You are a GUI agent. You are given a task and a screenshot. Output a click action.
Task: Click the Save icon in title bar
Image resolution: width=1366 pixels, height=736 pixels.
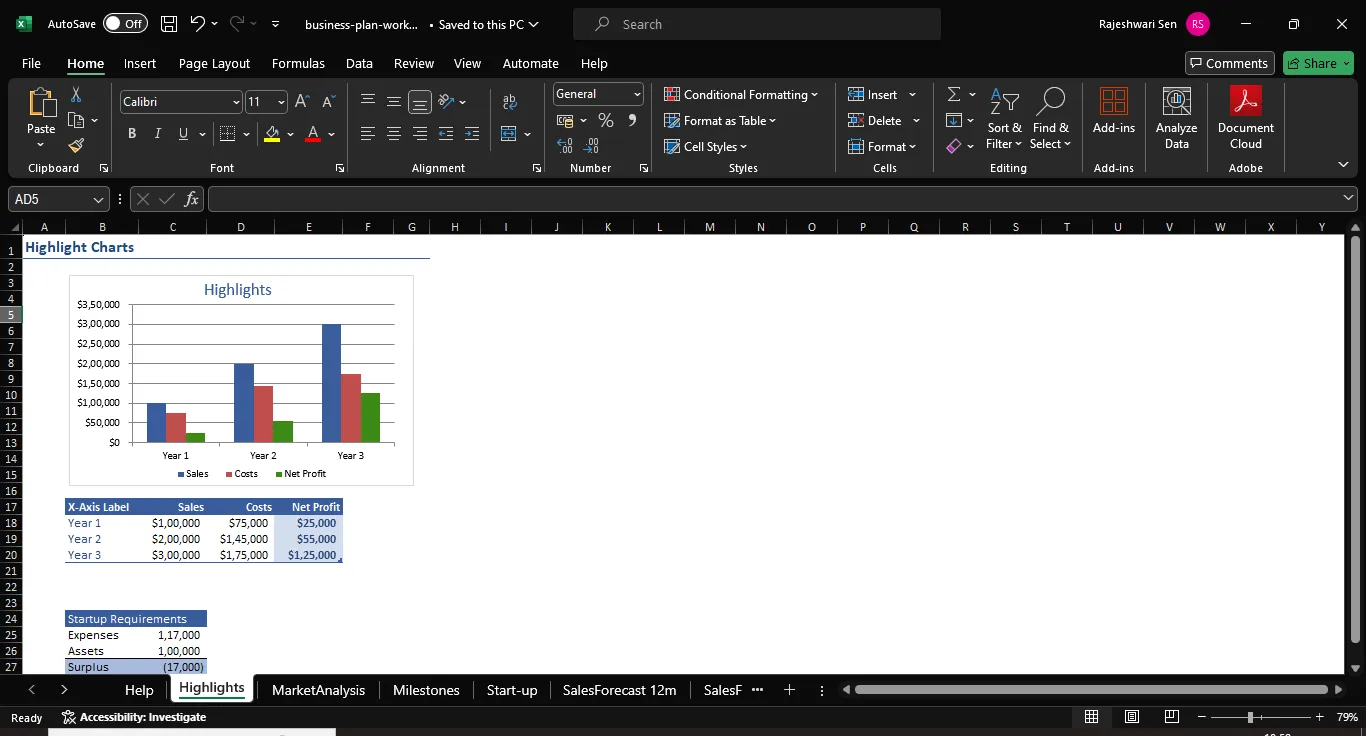coord(169,24)
